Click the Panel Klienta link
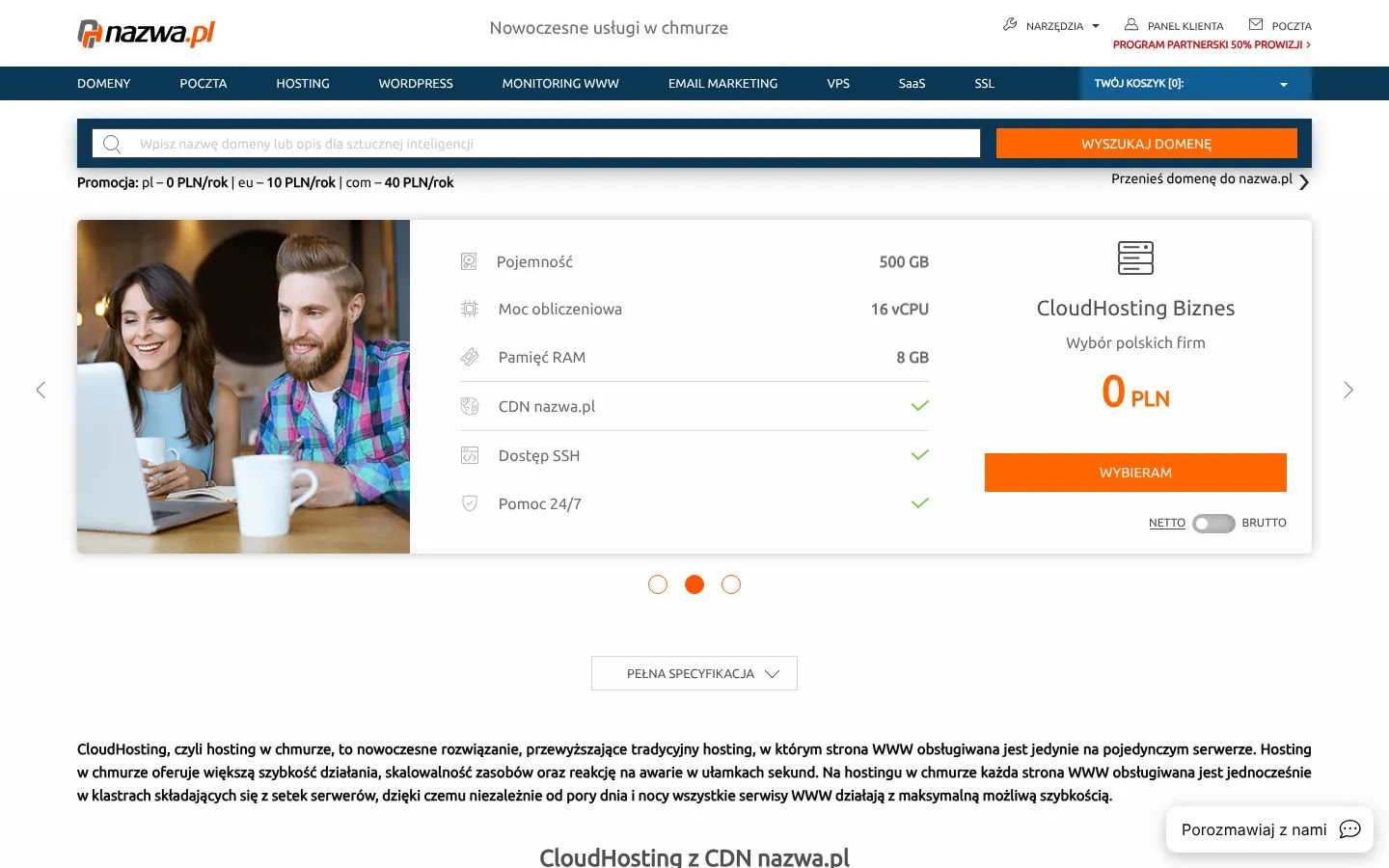Screen dimensions: 1389x868 coord(1185,26)
